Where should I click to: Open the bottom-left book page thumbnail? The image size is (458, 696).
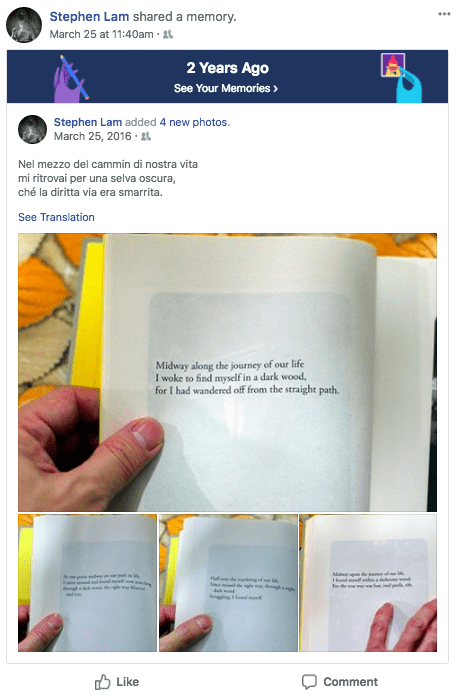point(87,583)
